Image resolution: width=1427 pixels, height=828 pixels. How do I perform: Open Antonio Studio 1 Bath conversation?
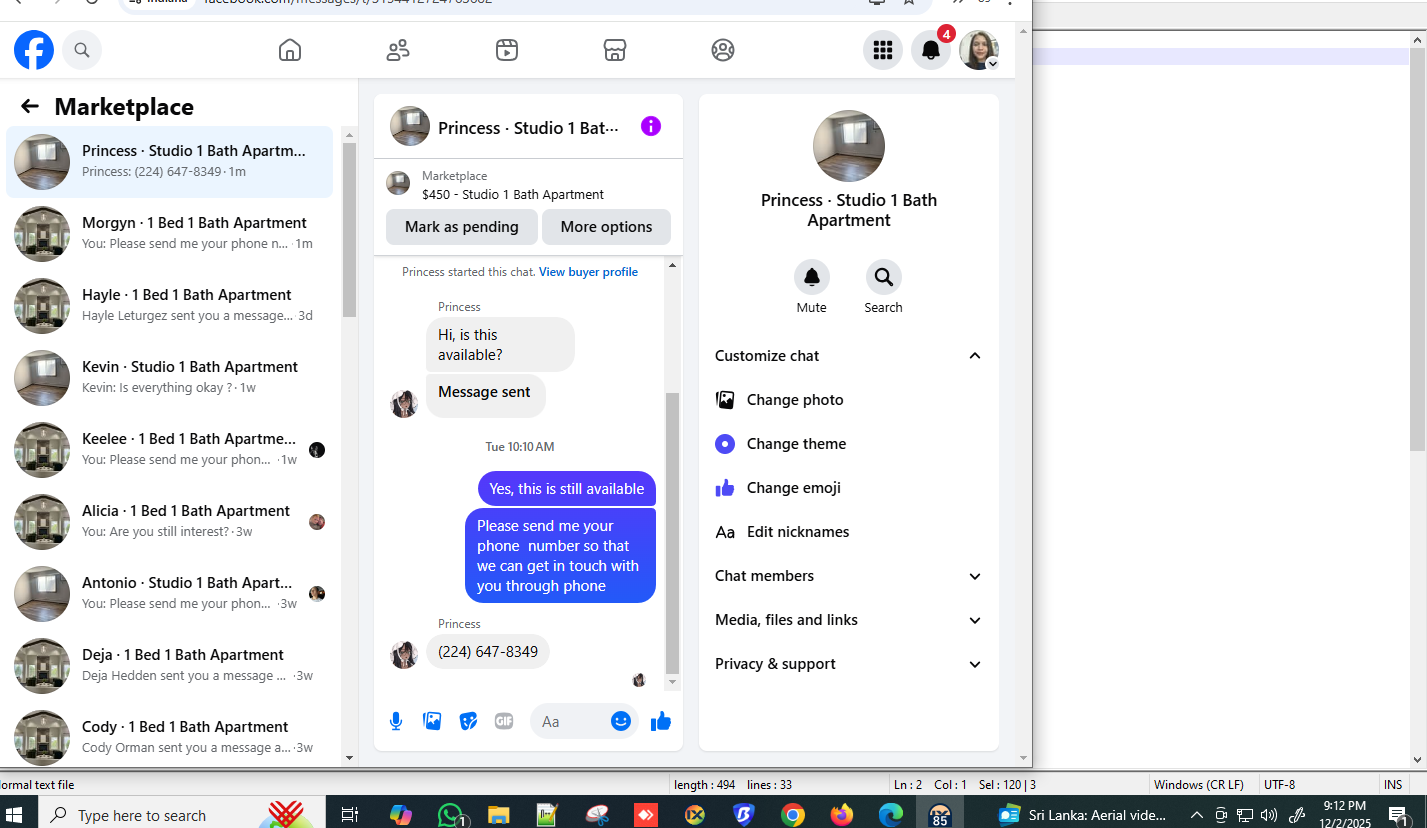[x=170, y=594]
